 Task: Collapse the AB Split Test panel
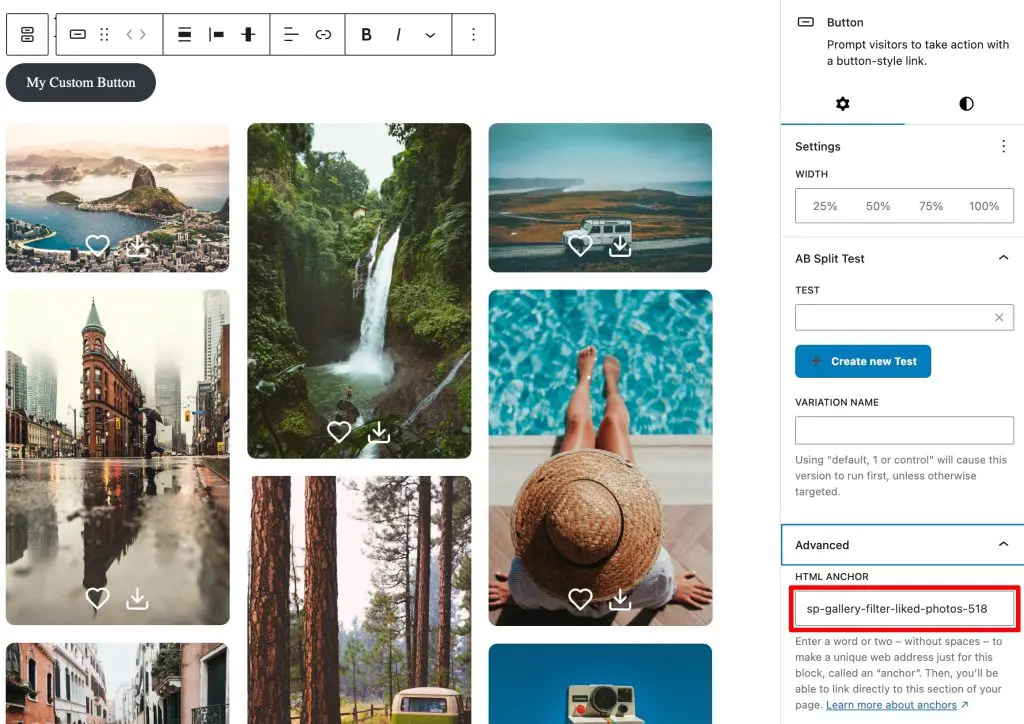click(1003, 258)
